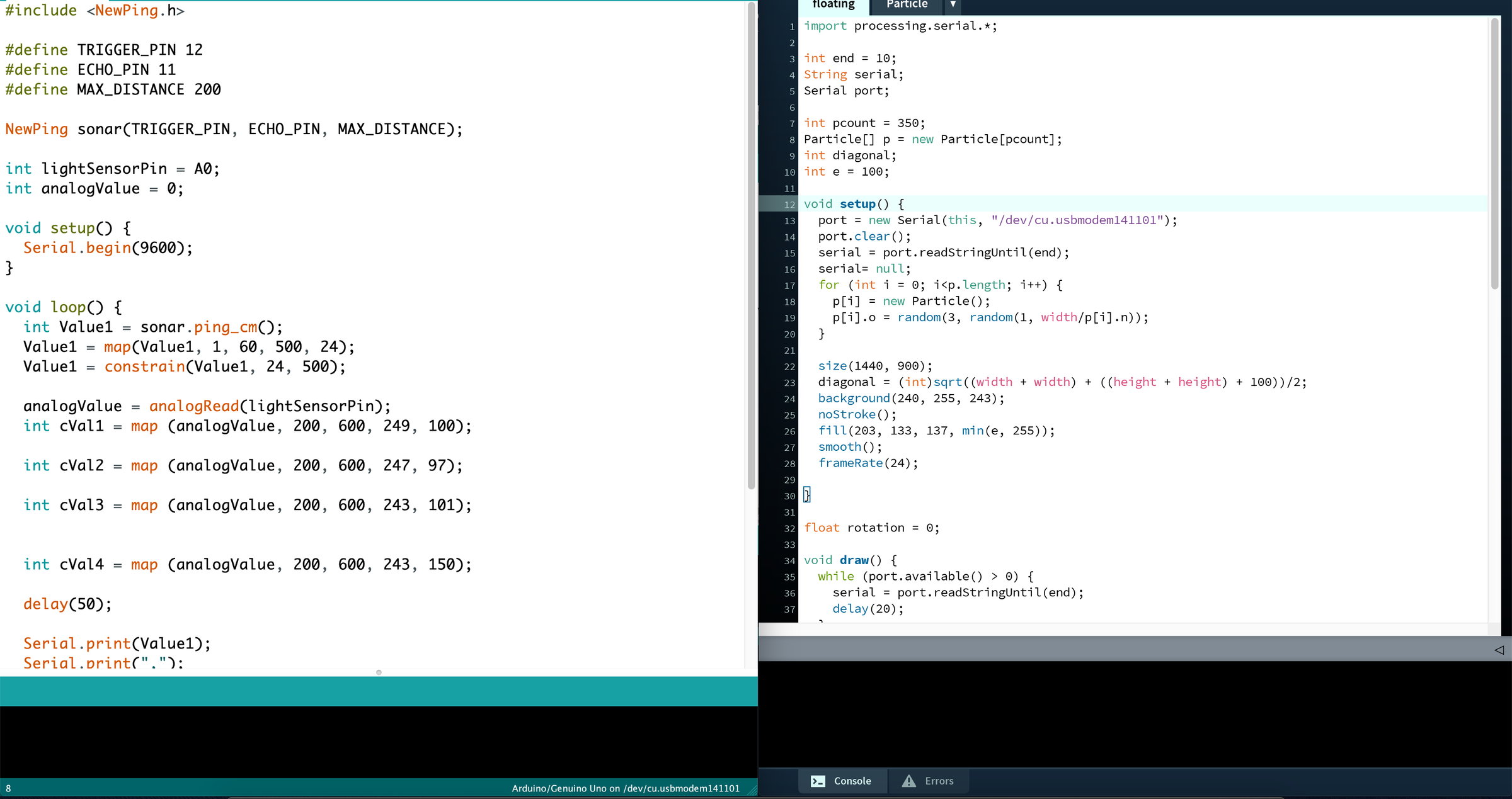This screenshot has height=799, width=1512.
Task: Select the floating sketch tab
Action: 833,4
